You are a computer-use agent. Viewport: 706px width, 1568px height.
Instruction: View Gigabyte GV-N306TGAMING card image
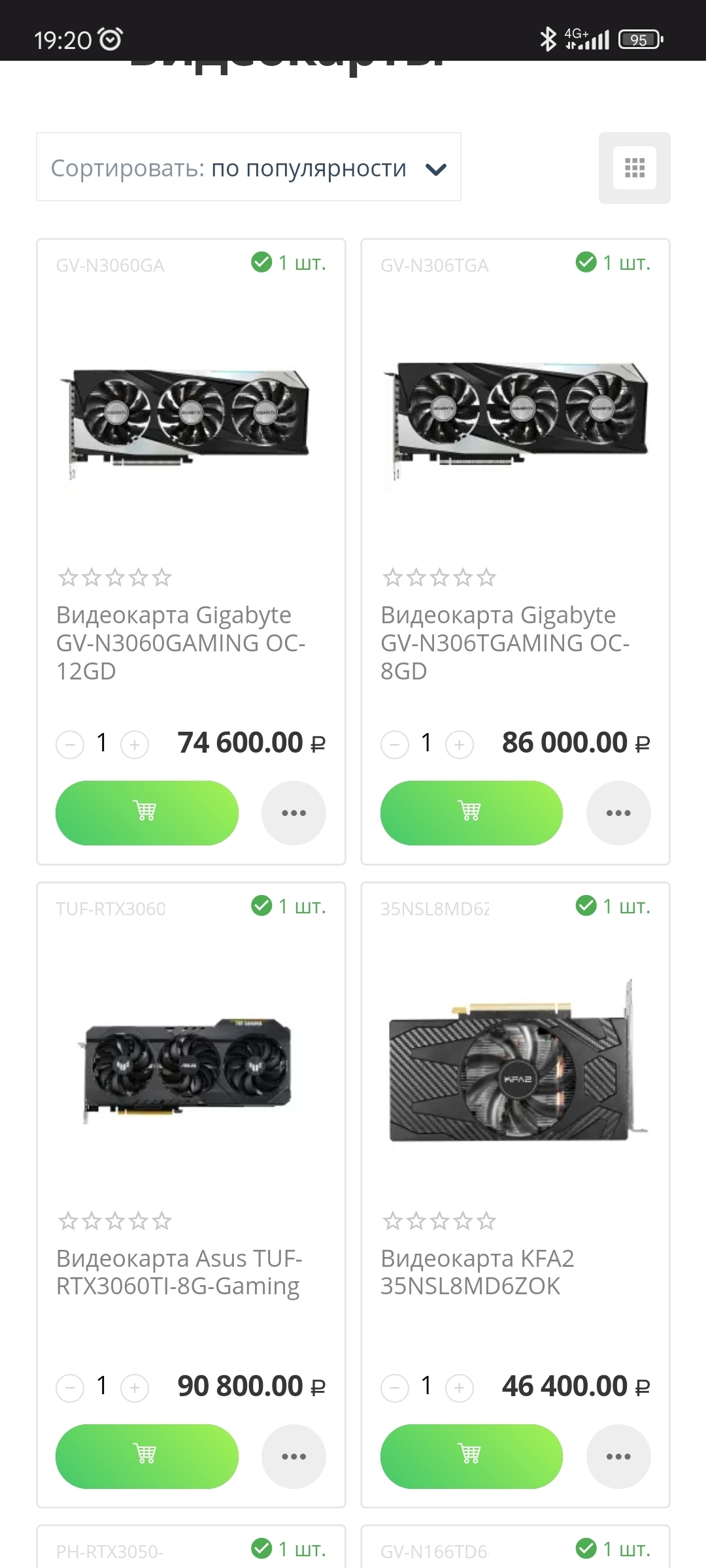click(x=515, y=418)
